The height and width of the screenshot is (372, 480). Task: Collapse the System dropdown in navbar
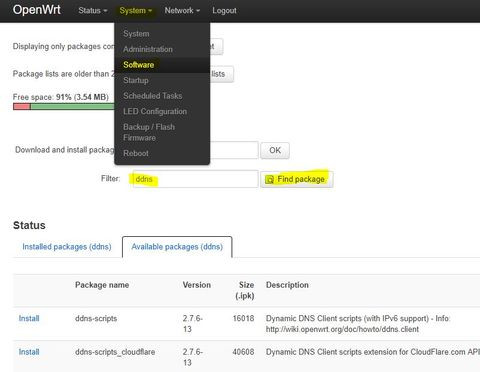pyautogui.click(x=136, y=11)
